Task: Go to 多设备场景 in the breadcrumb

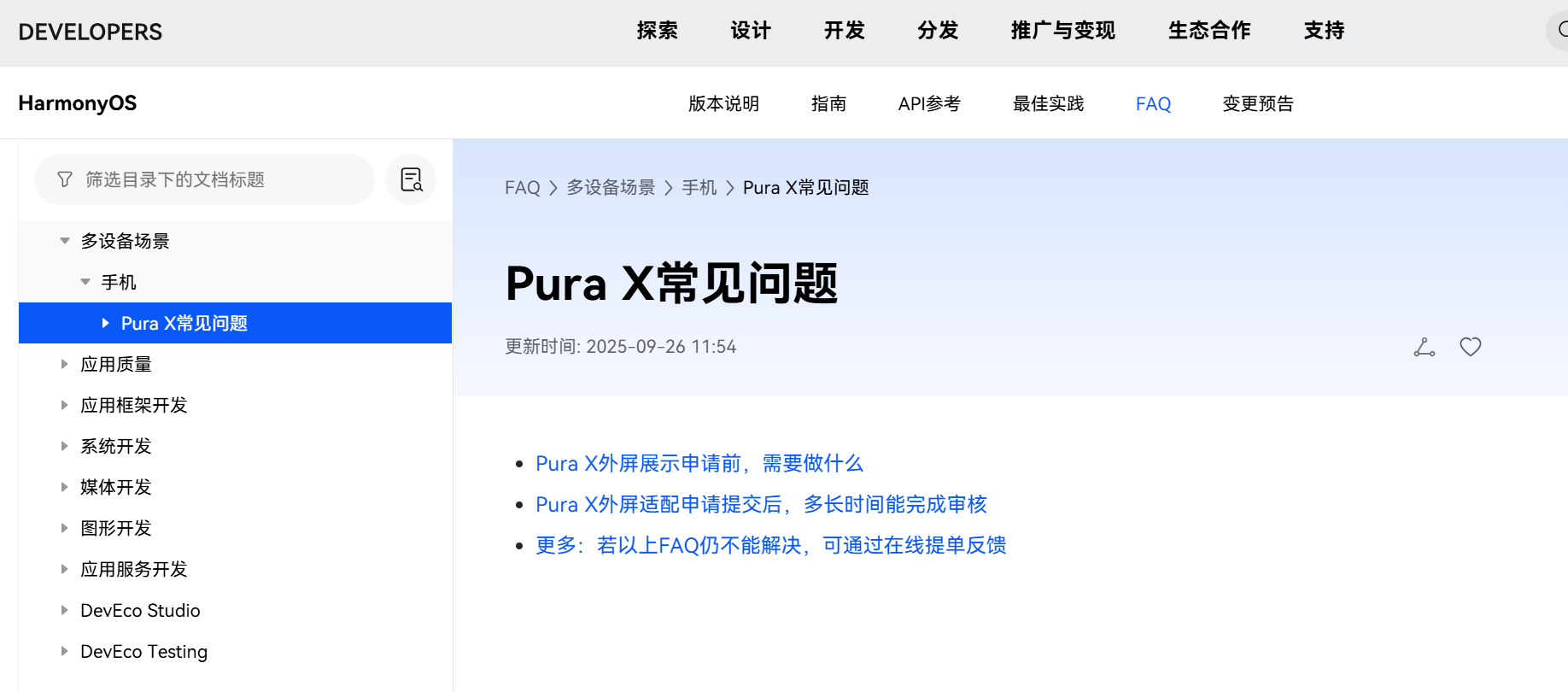Action: click(611, 187)
